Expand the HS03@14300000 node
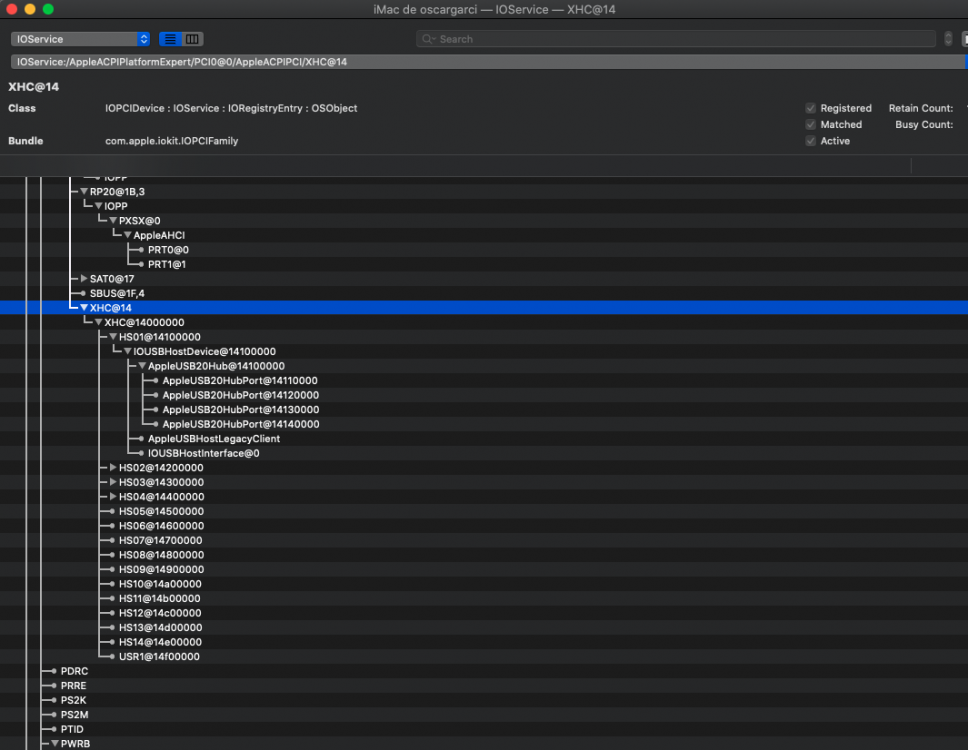 pos(113,482)
